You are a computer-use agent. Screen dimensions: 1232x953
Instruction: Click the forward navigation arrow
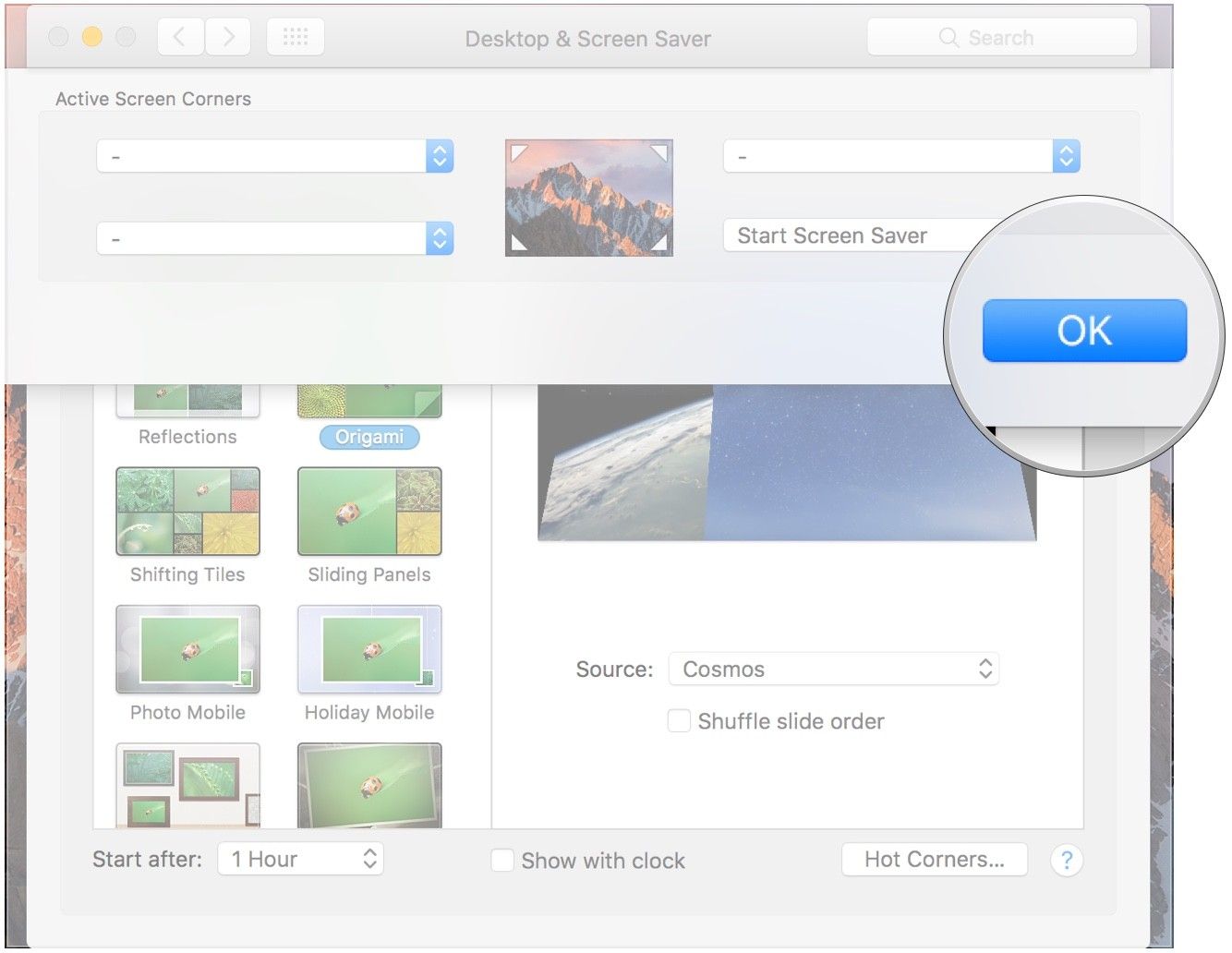[228, 37]
